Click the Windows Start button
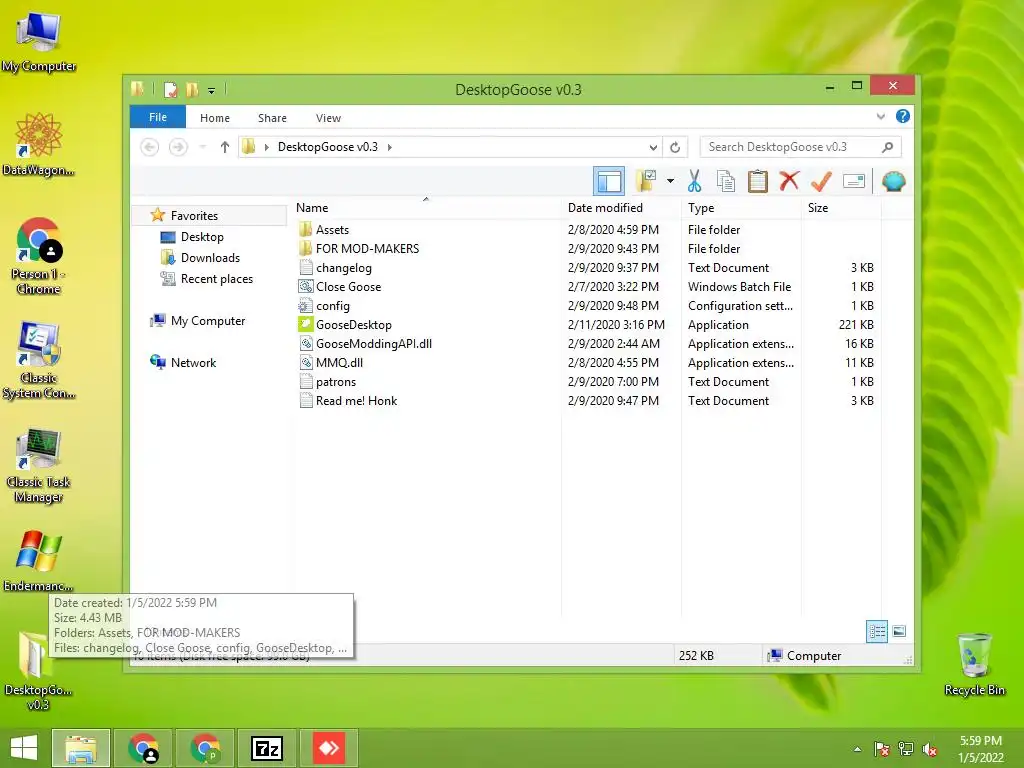Screen dimensions: 1024x768 click(24, 748)
